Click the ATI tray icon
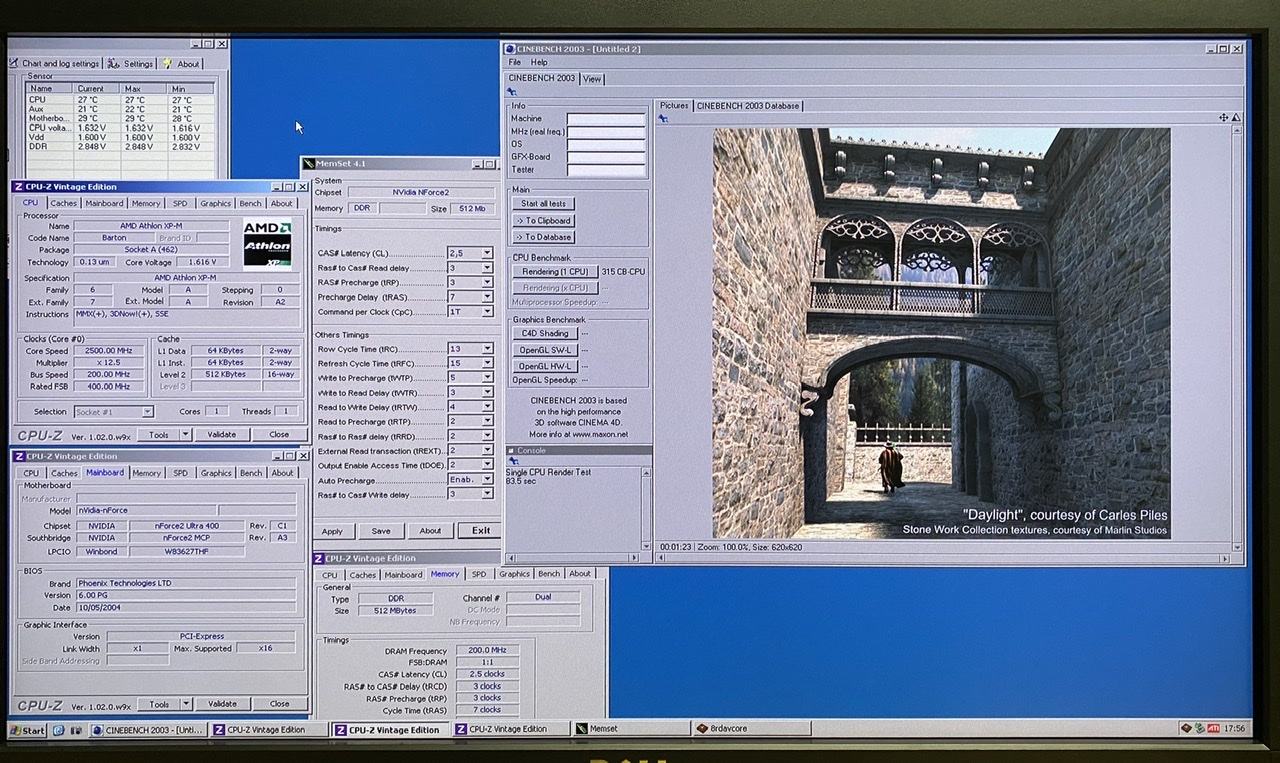Screen dimensions: 1280x763 click(1213, 728)
